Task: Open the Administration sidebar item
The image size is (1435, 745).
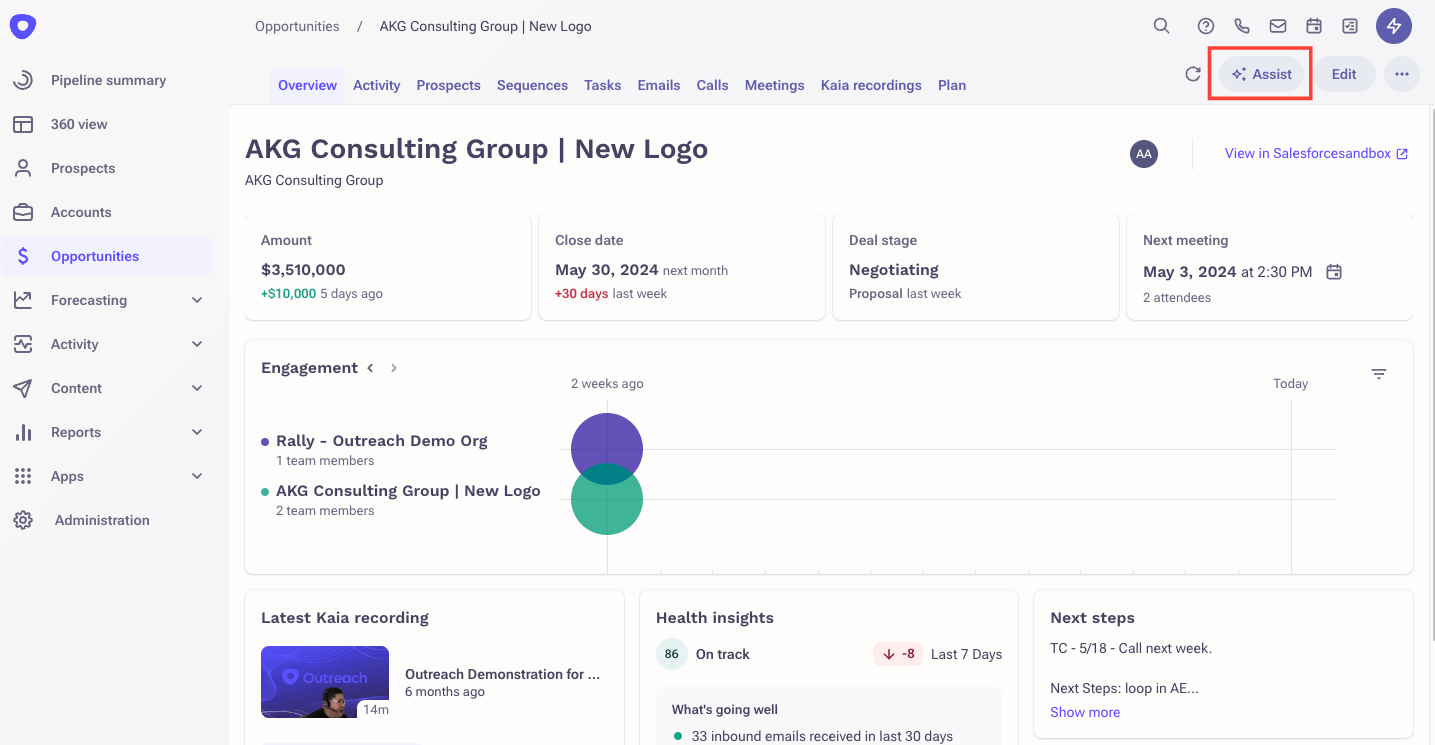Action: click(x=107, y=520)
